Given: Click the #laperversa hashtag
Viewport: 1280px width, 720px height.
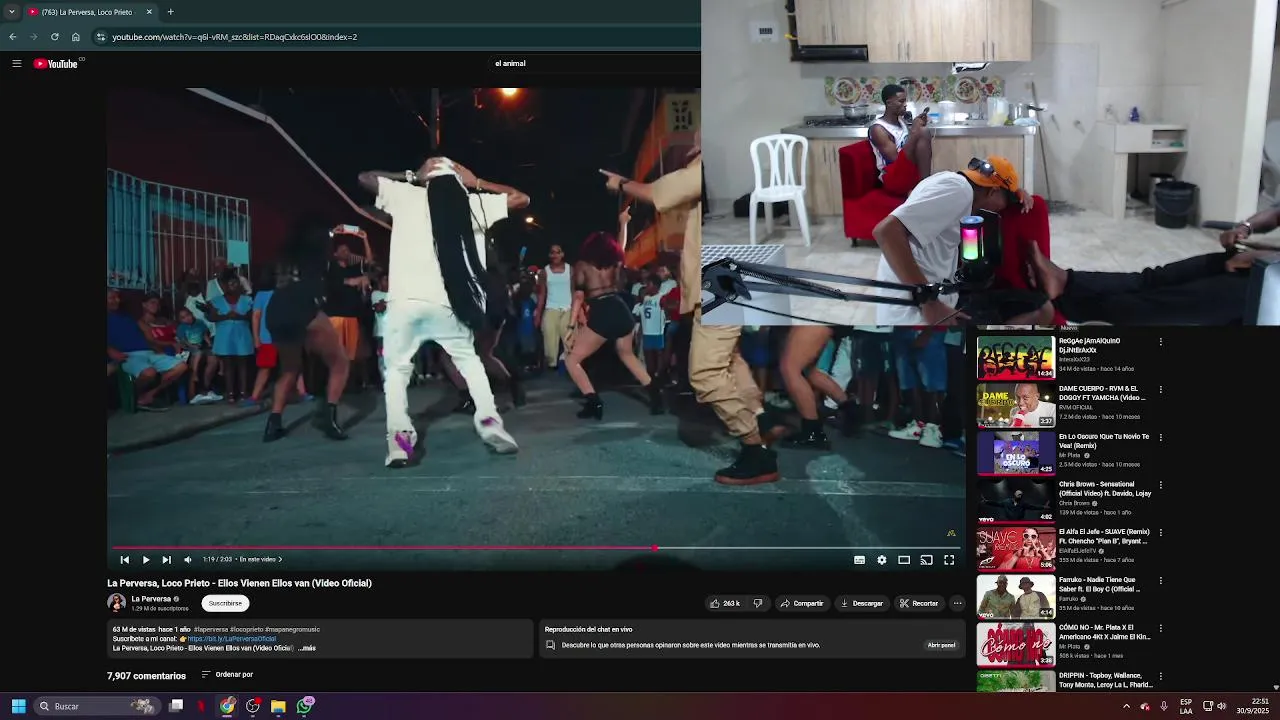Looking at the screenshot, I should tap(211, 629).
